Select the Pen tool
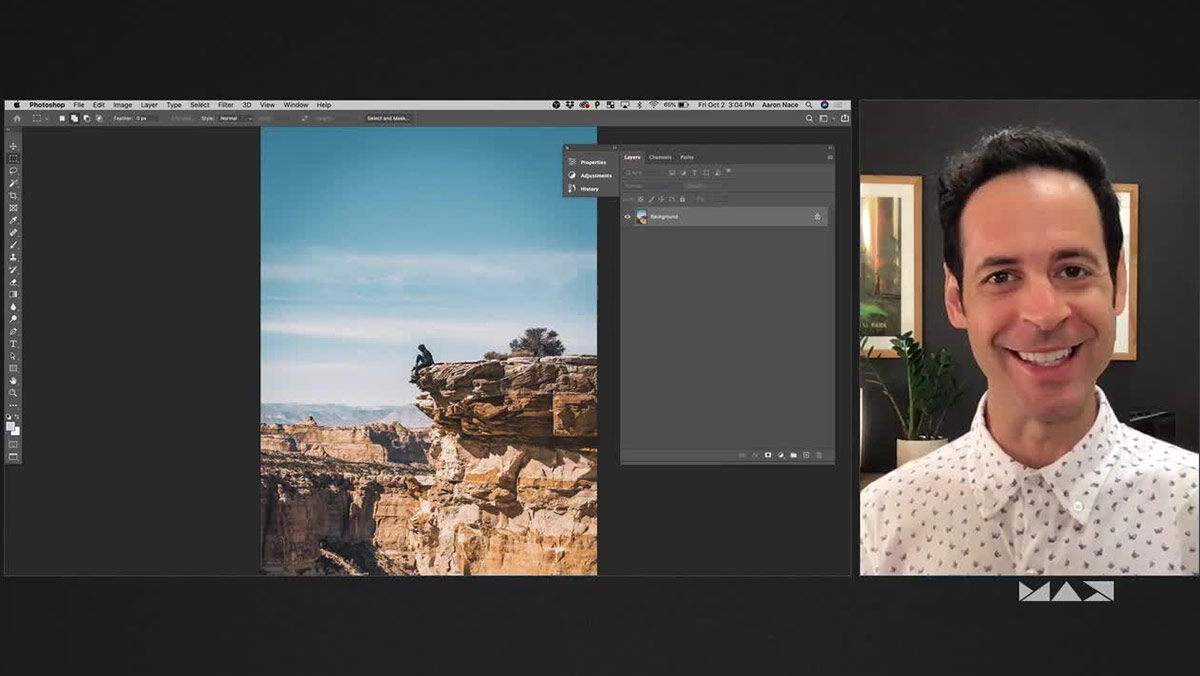The height and width of the screenshot is (676, 1200). coord(13,331)
